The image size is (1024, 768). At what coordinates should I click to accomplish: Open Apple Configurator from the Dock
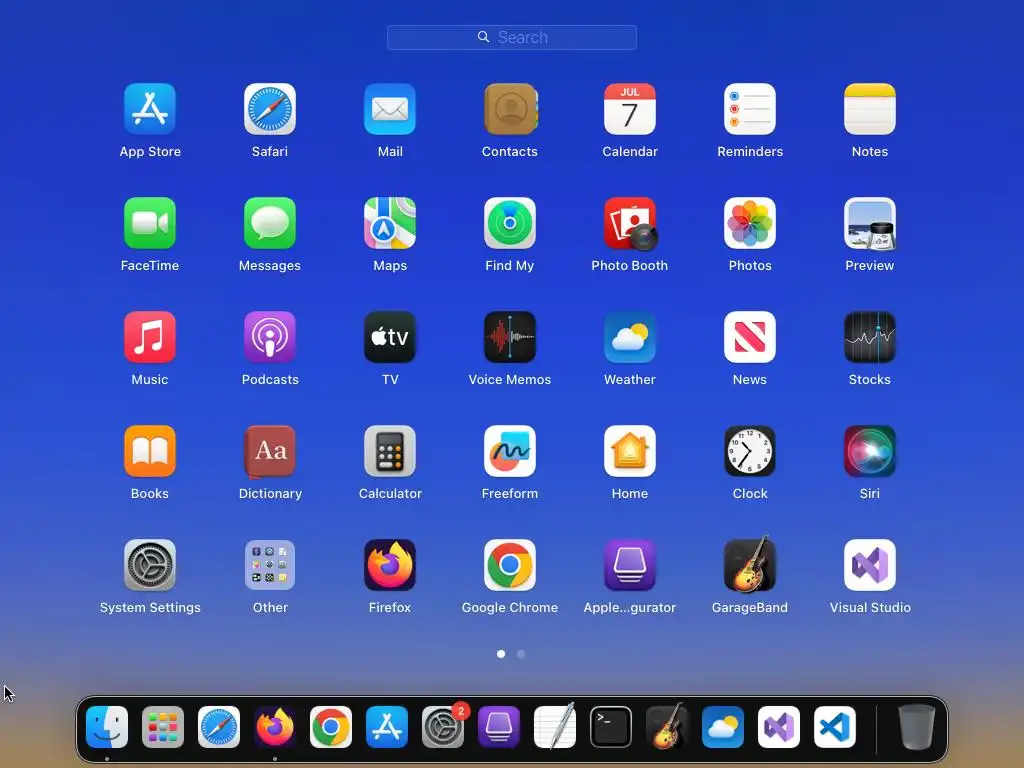click(x=499, y=727)
